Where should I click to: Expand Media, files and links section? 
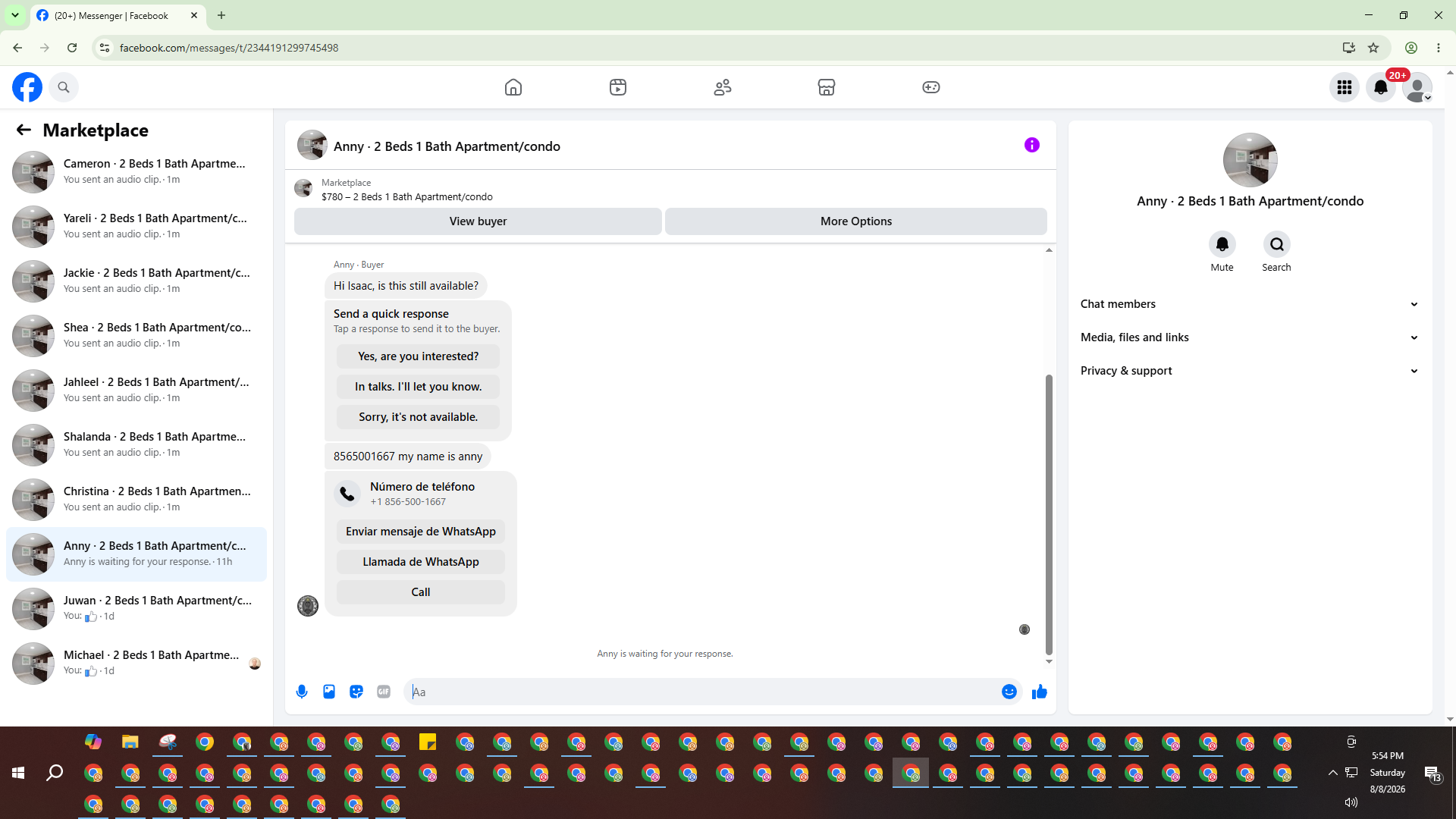1250,337
